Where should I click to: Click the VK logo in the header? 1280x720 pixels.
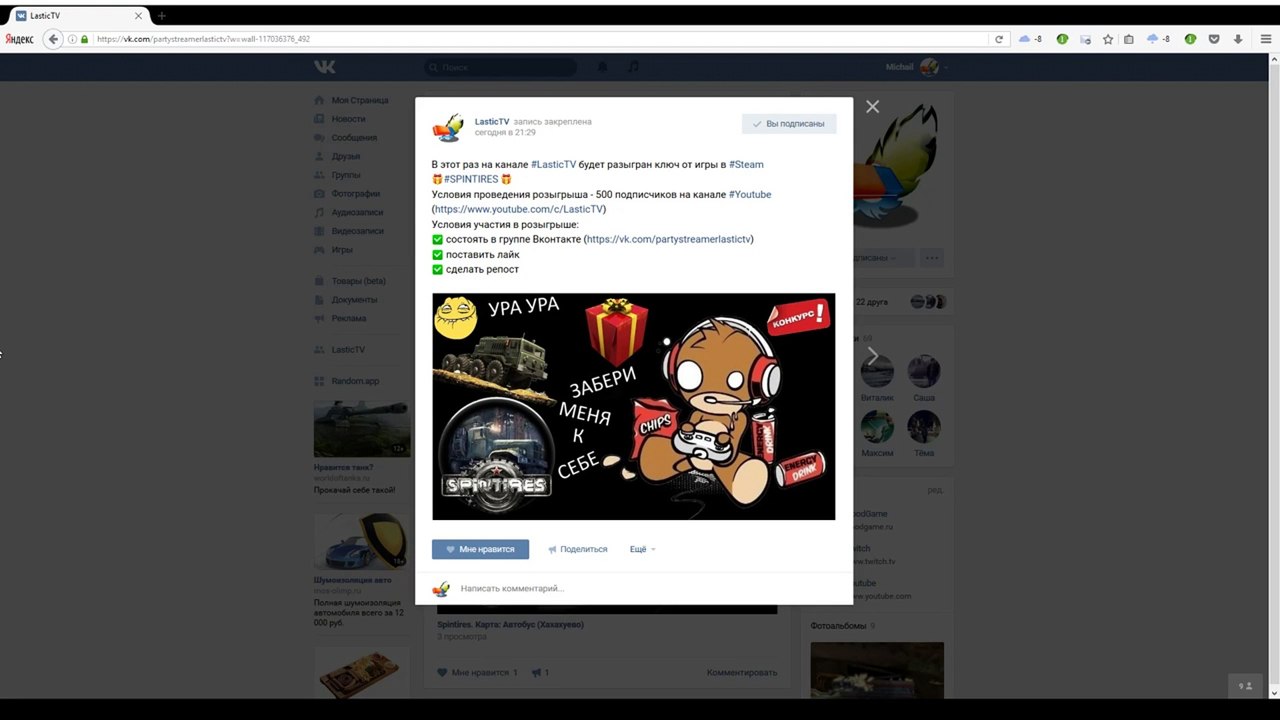click(x=324, y=67)
